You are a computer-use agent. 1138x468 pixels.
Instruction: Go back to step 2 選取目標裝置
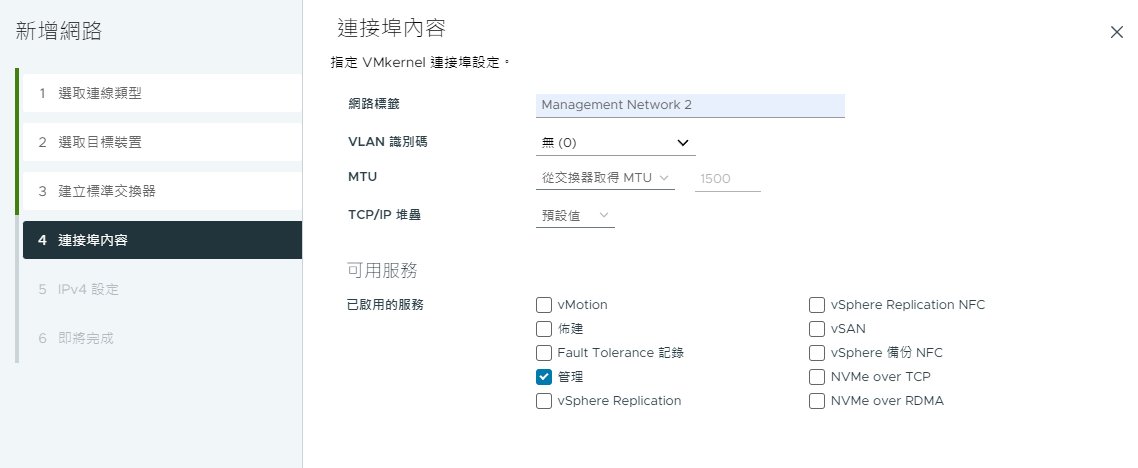pyautogui.click(x=162, y=142)
